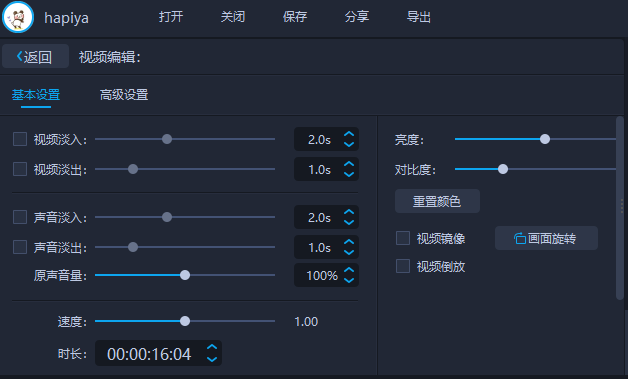
Task: Click the back chevron on the 返回 button
Action: pyautogui.click(x=19, y=56)
